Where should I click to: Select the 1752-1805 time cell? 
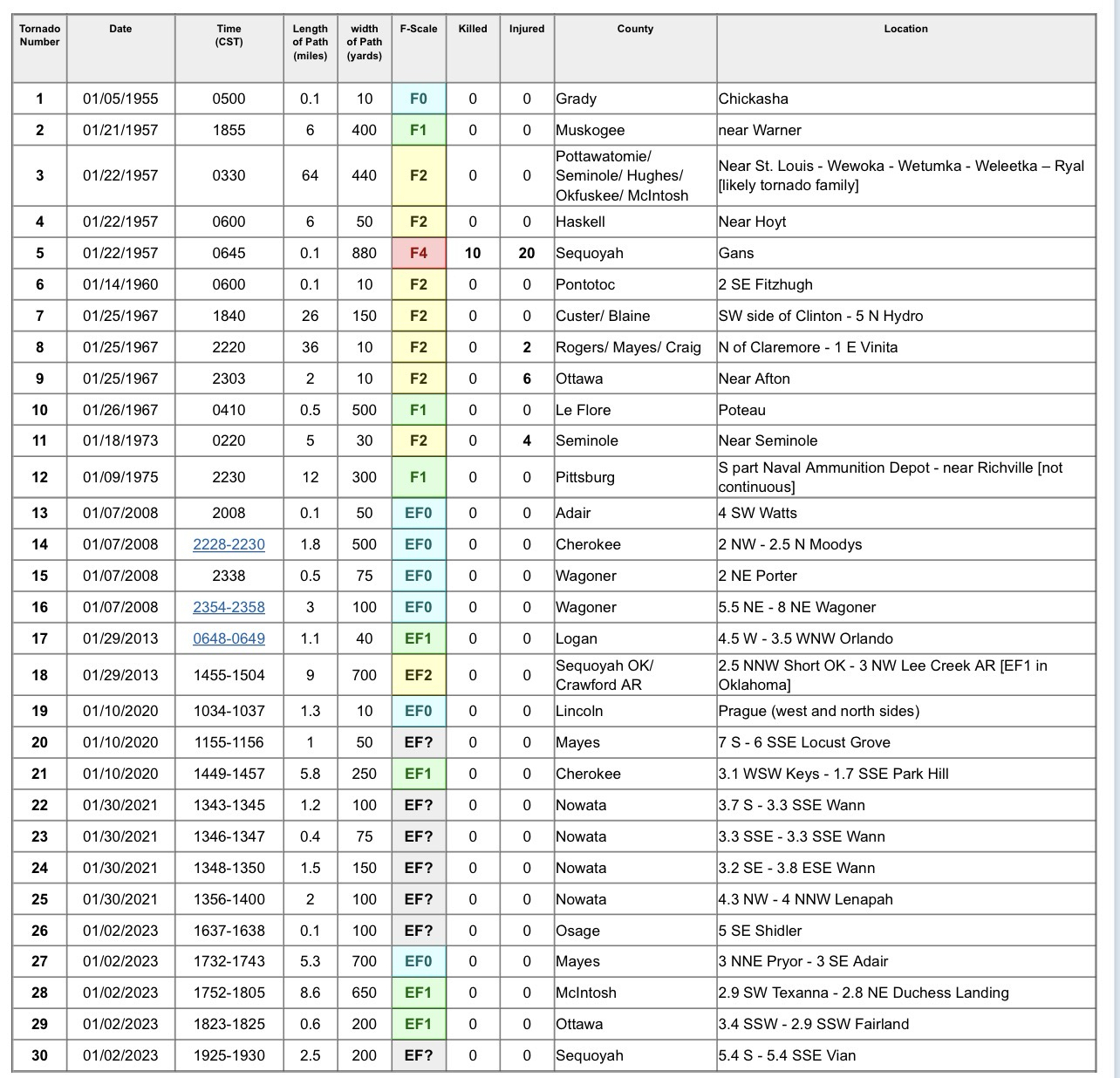pos(229,993)
